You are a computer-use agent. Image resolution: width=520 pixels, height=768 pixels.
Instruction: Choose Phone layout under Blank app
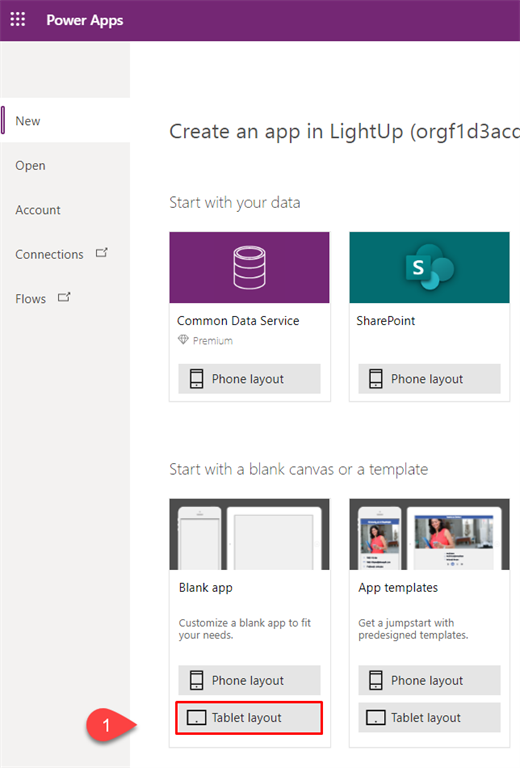pyautogui.click(x=249, y=680)
